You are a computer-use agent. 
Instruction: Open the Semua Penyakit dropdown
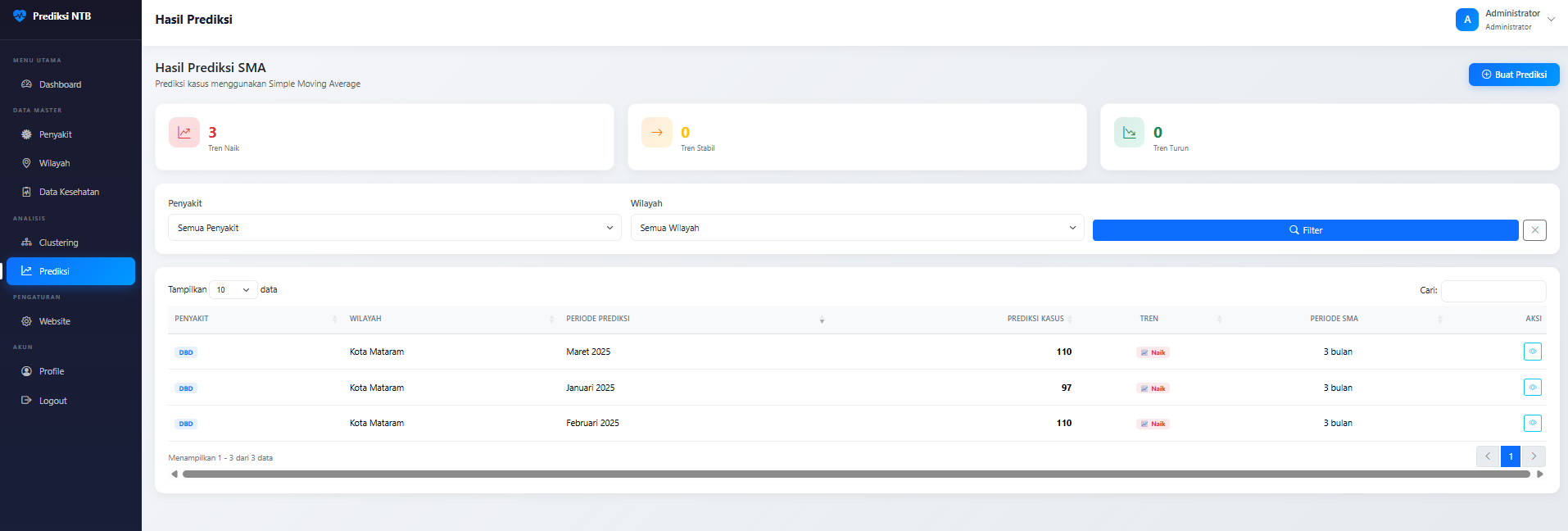[x=395, y=228]
